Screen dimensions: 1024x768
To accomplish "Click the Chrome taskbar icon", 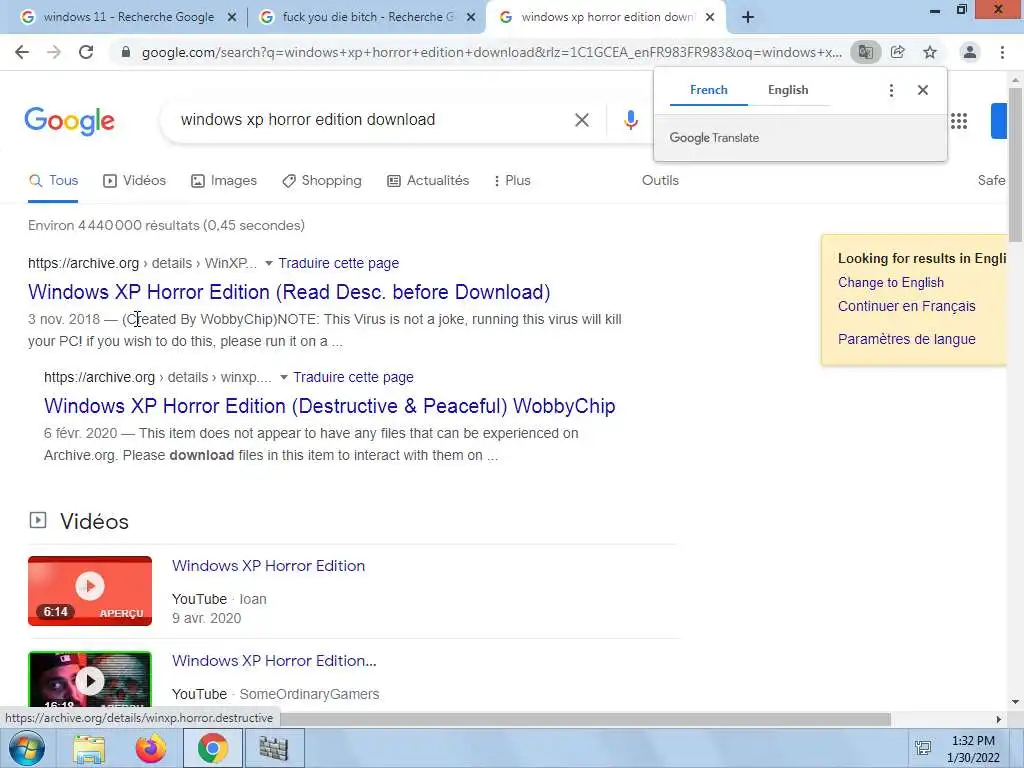I will pos(213,748).
